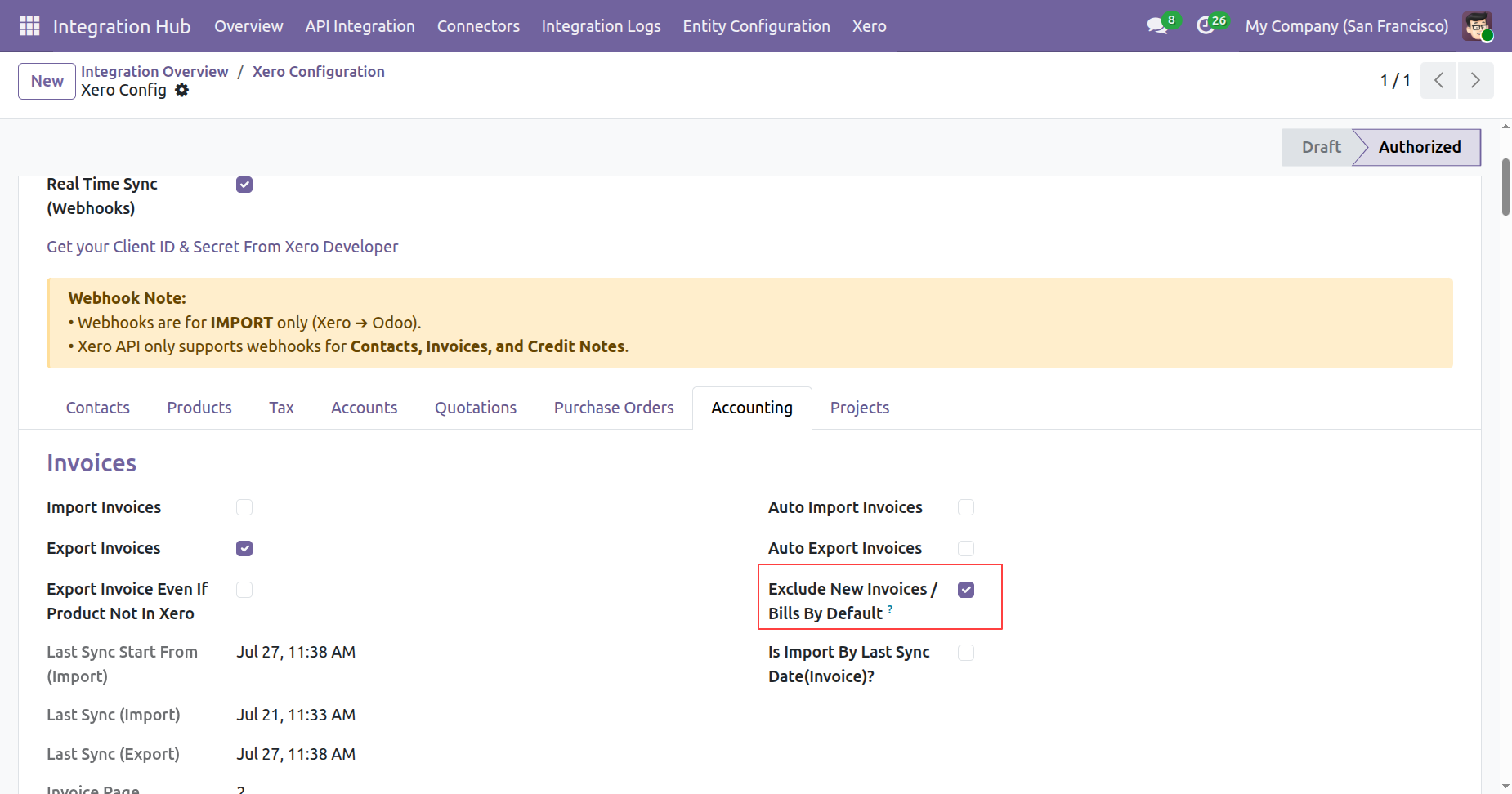Viewport: 1512px width, 794px height.
Task: Enable the Auto Import Invoices checkbox
Action: click(x=966, y=507)
